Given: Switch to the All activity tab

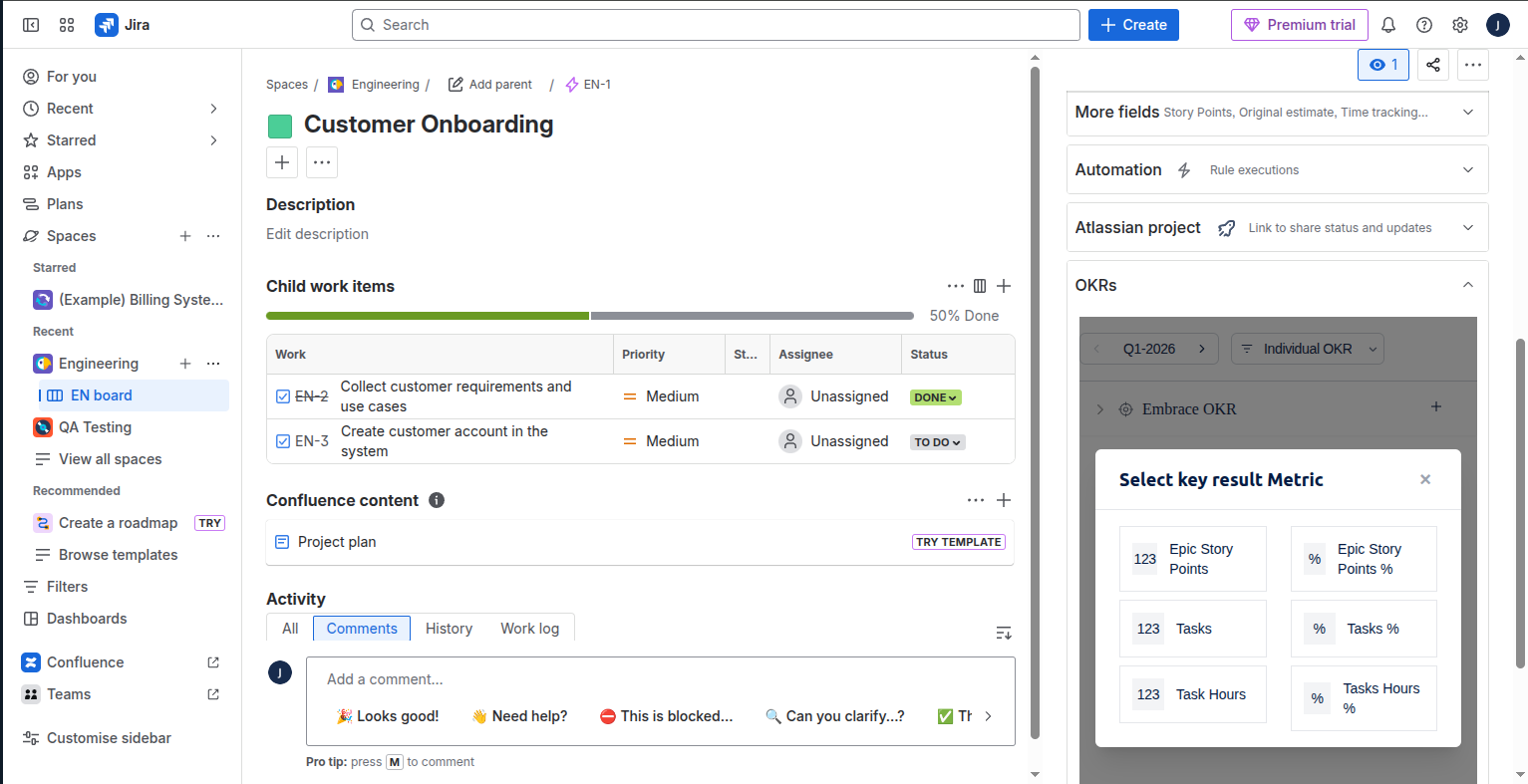Looking at the screenshot, I should click(x=290, y=629).
